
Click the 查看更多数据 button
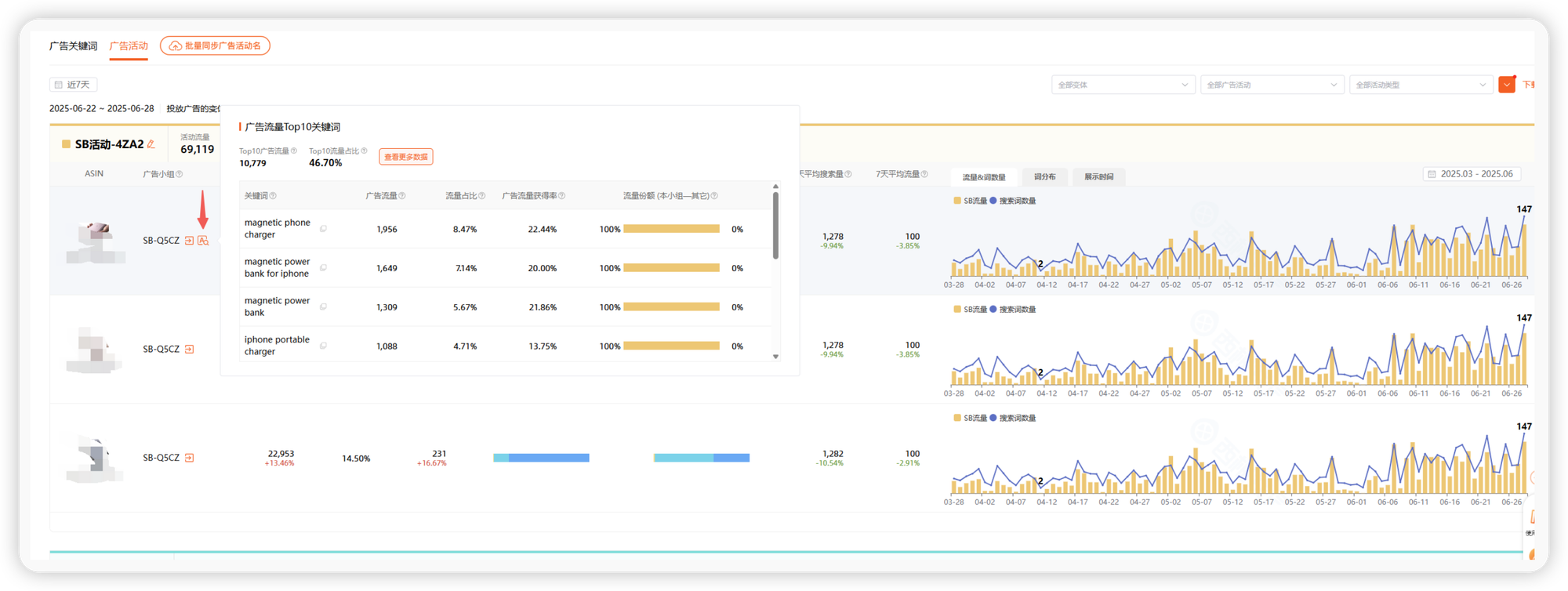[406, 157]
